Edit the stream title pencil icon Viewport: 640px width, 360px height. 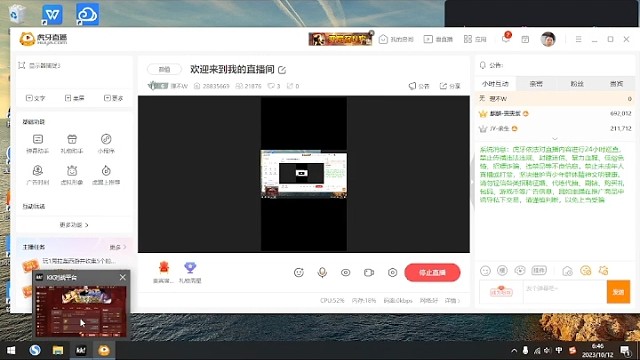282,70
